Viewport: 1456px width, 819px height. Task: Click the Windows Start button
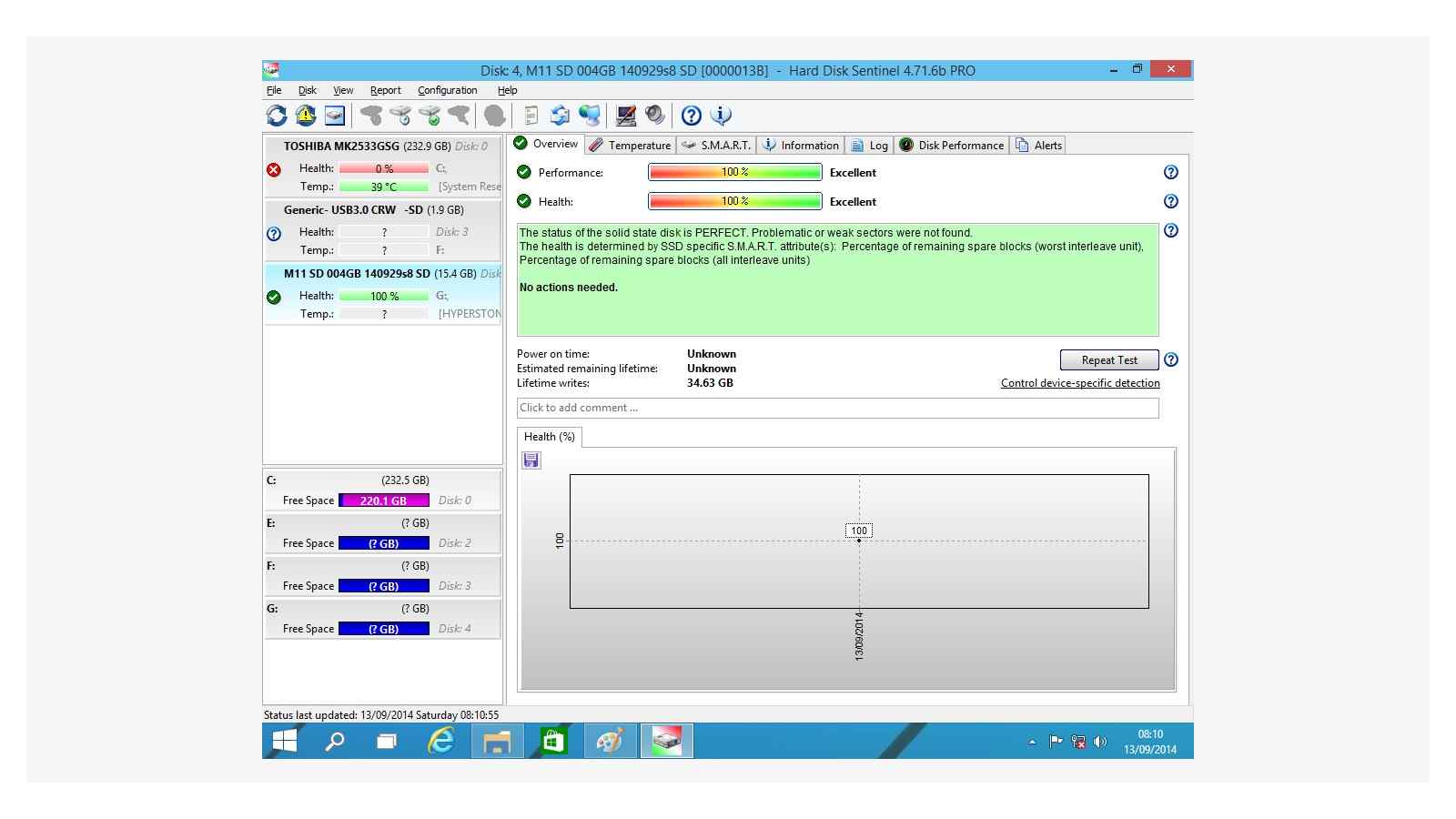coord(285,742)
